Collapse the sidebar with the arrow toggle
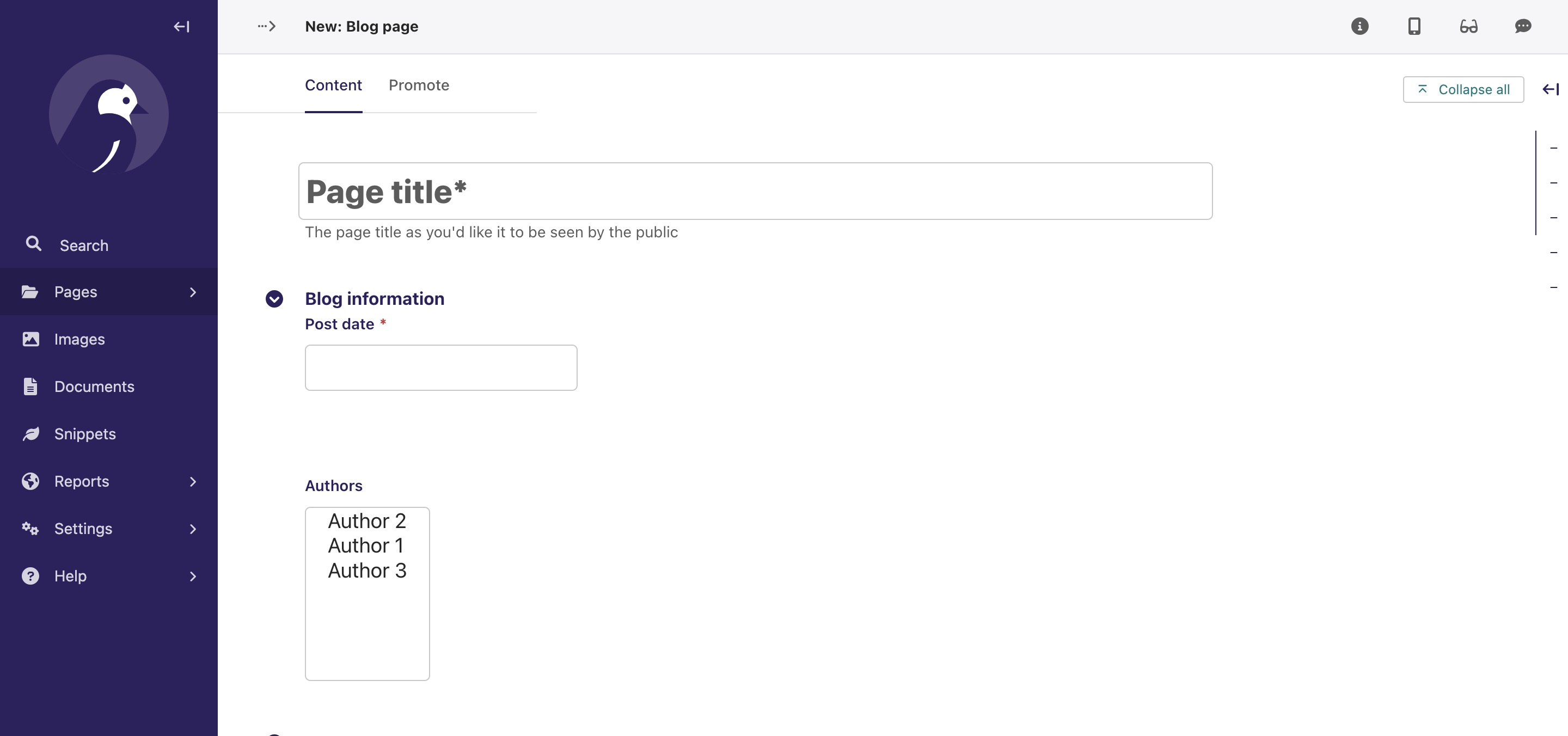Screen dimensions: 1568x736 coord(181,26)
